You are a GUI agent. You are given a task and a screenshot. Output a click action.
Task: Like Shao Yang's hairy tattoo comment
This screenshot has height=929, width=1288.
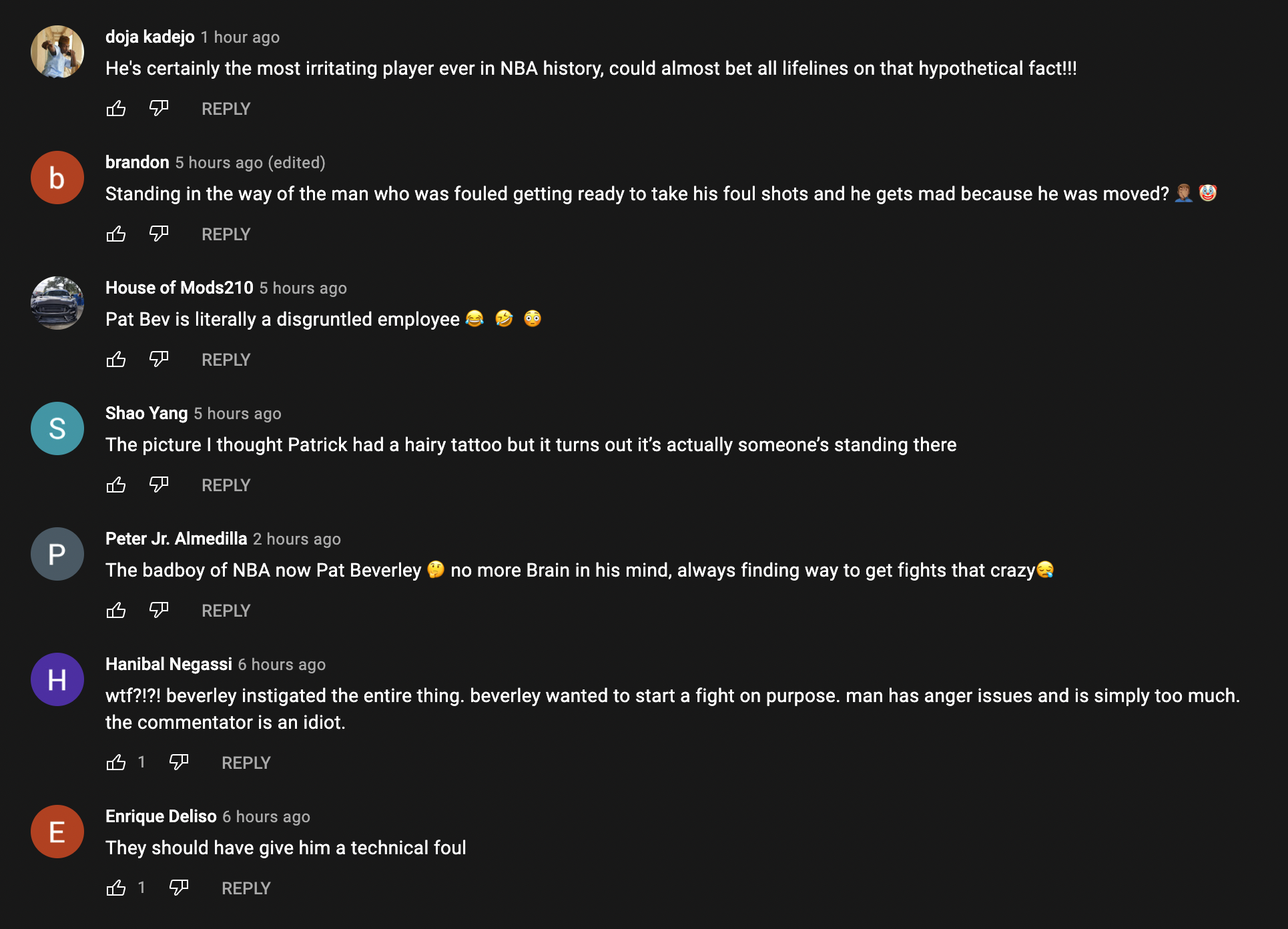click(x=116, y=485)
